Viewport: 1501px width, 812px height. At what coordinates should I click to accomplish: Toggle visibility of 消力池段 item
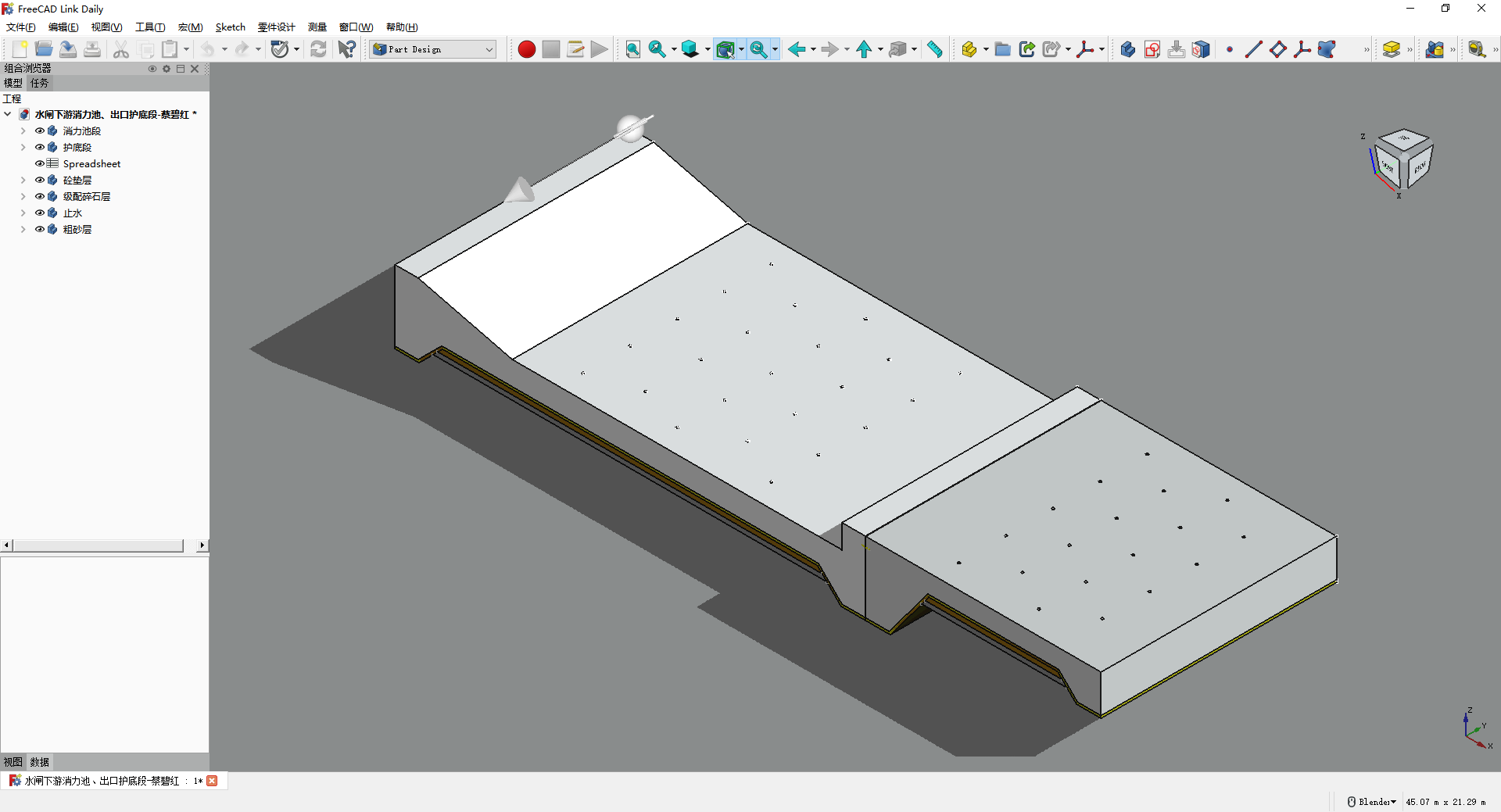(40, 131)
